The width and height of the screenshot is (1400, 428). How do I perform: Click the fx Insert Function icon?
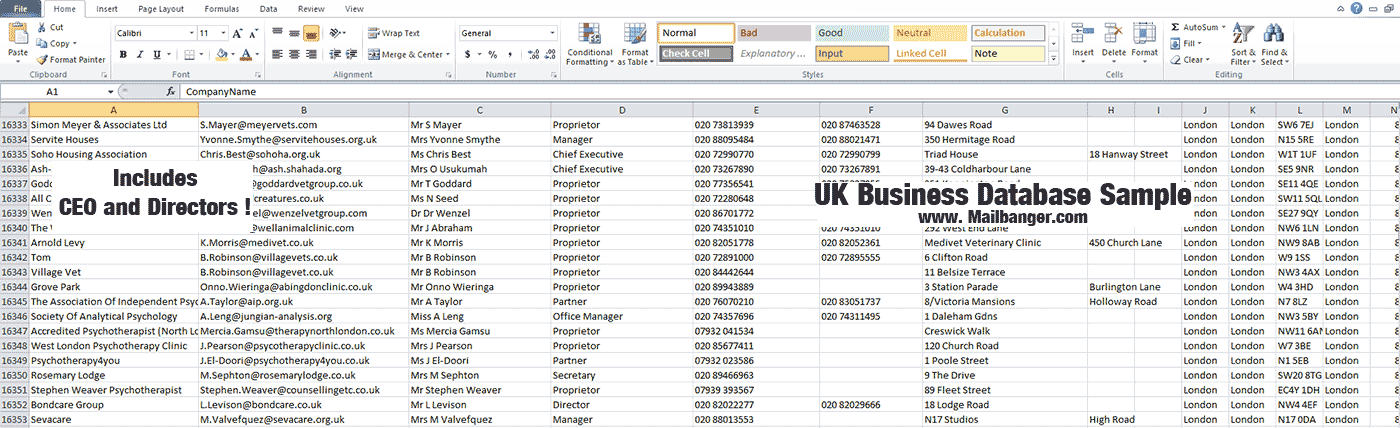(171, 91)
